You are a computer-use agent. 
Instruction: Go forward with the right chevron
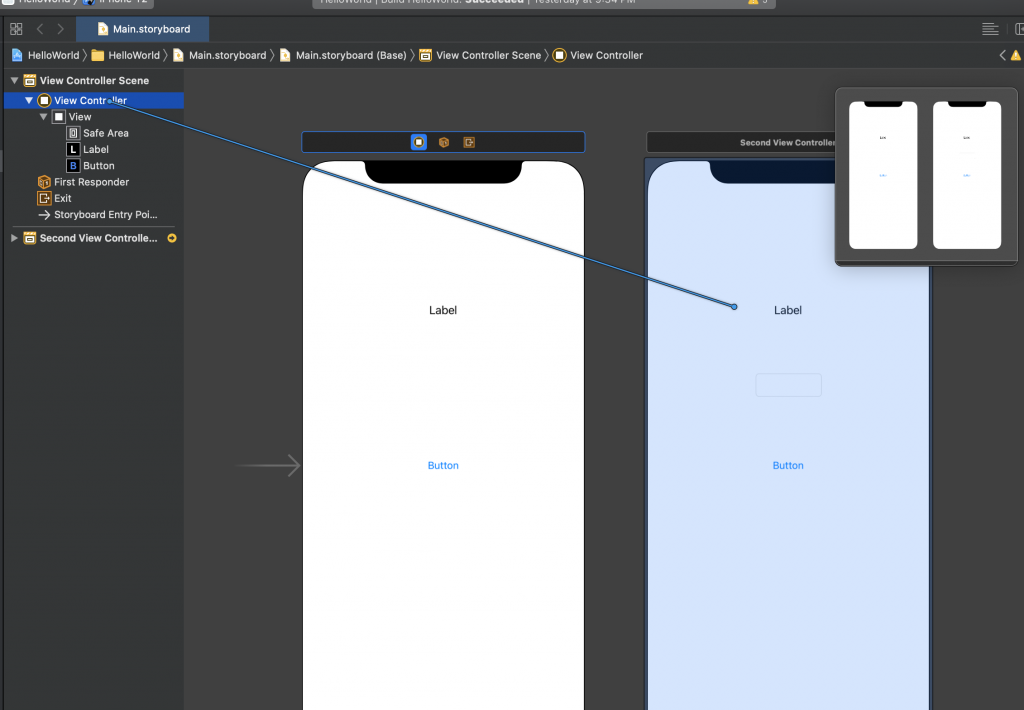(x=61, y=29)
